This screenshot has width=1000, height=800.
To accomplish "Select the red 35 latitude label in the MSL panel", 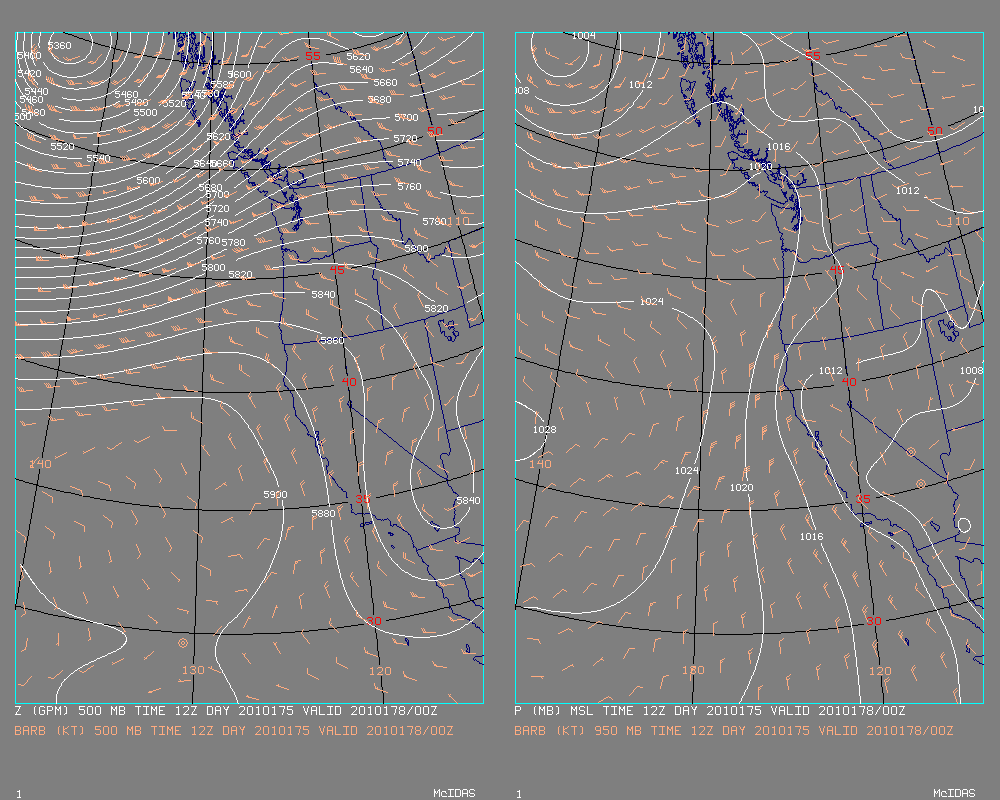I will (862, 499).
